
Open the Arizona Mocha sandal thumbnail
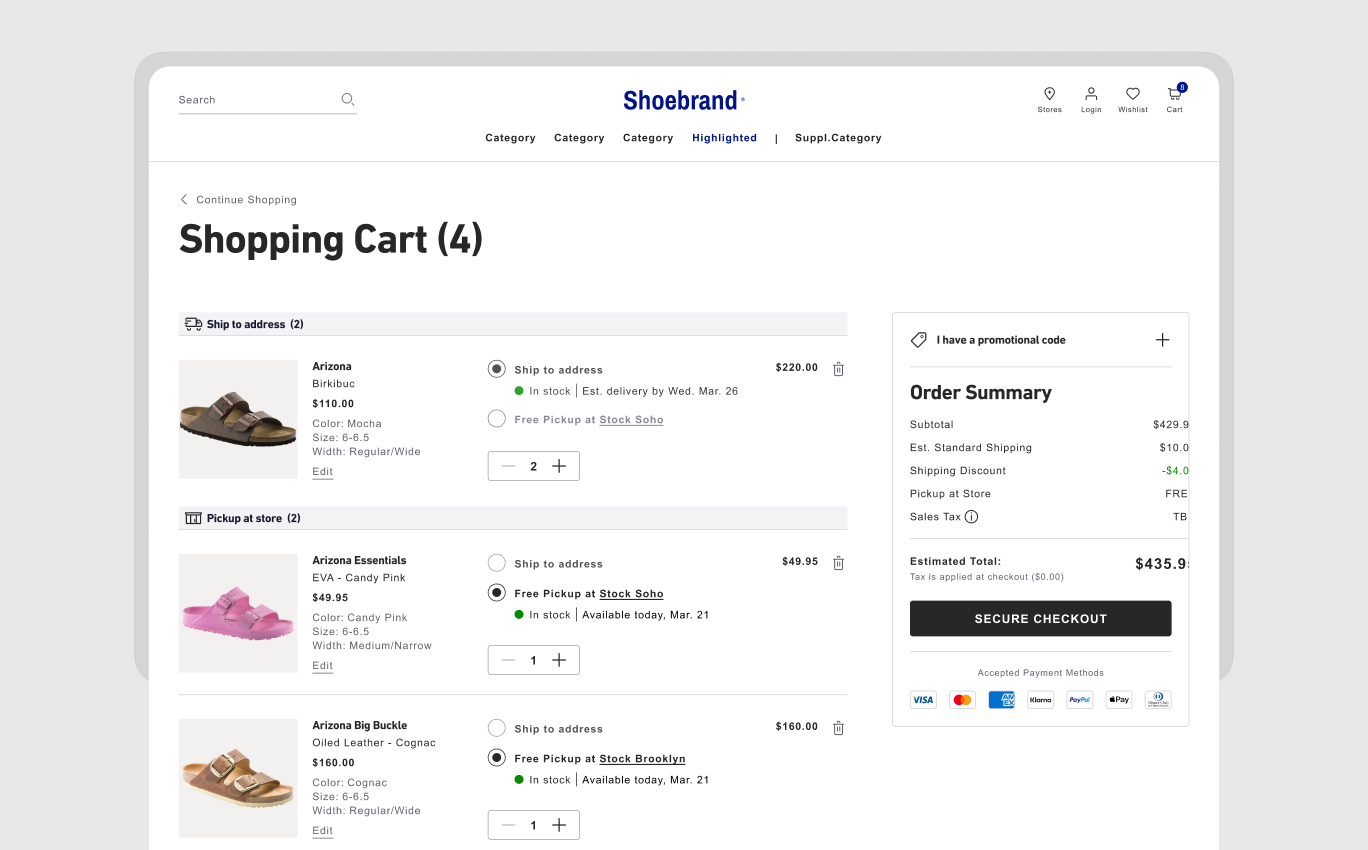238,419
